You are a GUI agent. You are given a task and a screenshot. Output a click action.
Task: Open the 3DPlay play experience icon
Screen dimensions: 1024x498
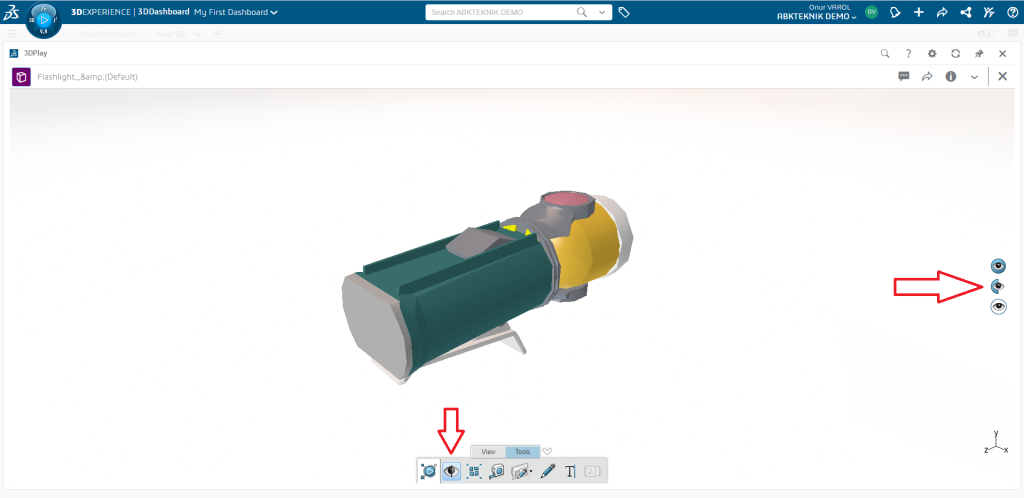click(429, 471)
